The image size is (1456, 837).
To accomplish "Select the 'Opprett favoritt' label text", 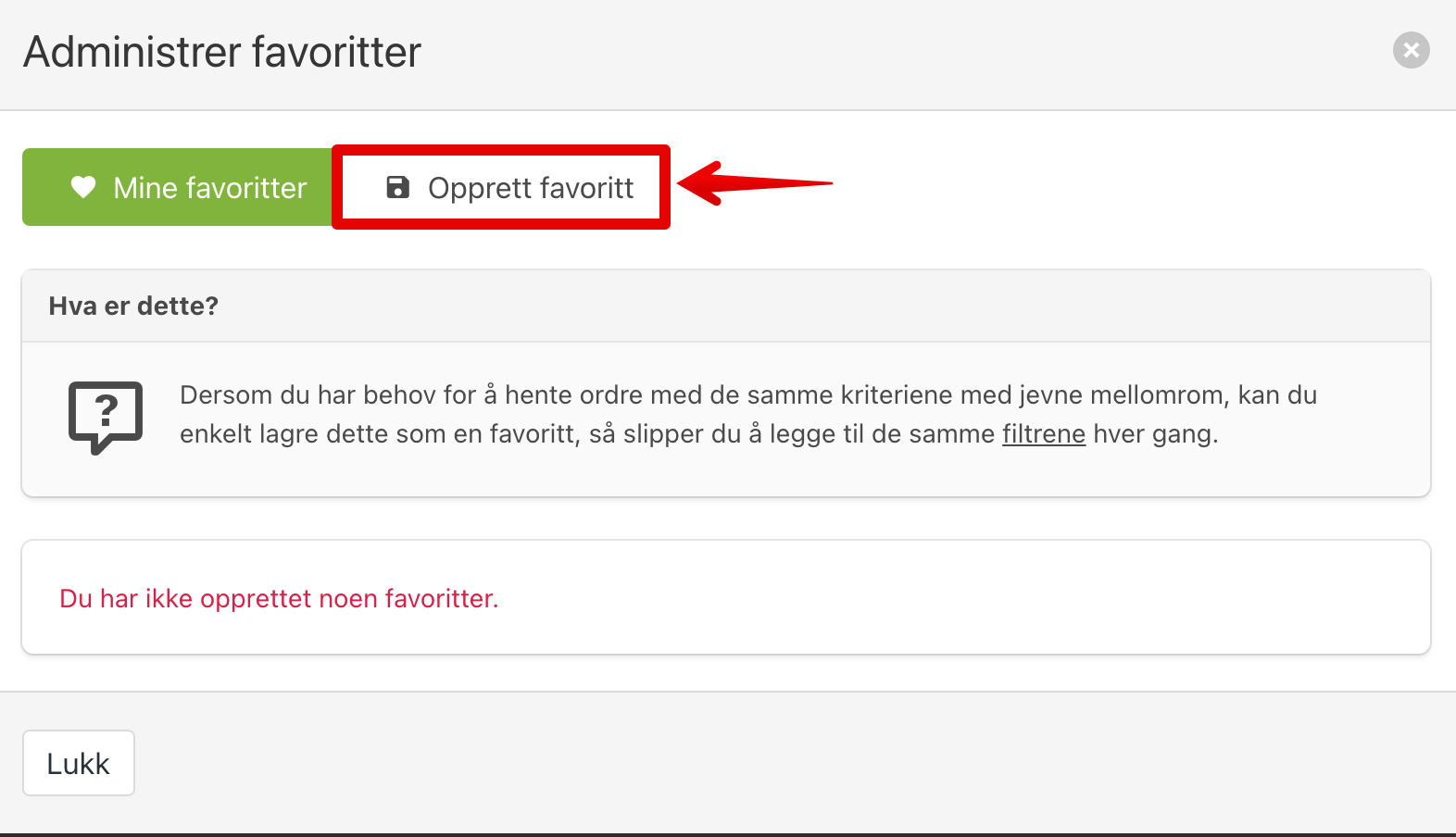I will (531, 188).
